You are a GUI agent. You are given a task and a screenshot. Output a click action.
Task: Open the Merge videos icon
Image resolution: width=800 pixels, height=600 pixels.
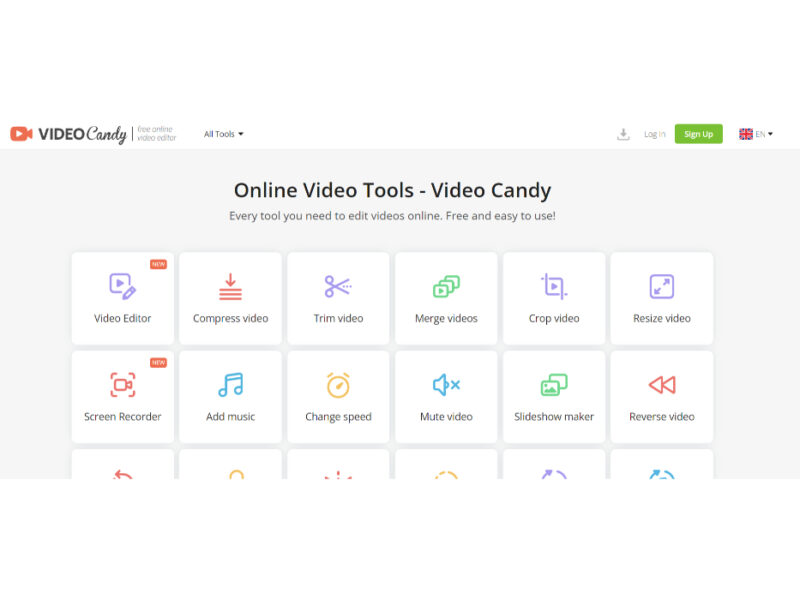point(446,287)
